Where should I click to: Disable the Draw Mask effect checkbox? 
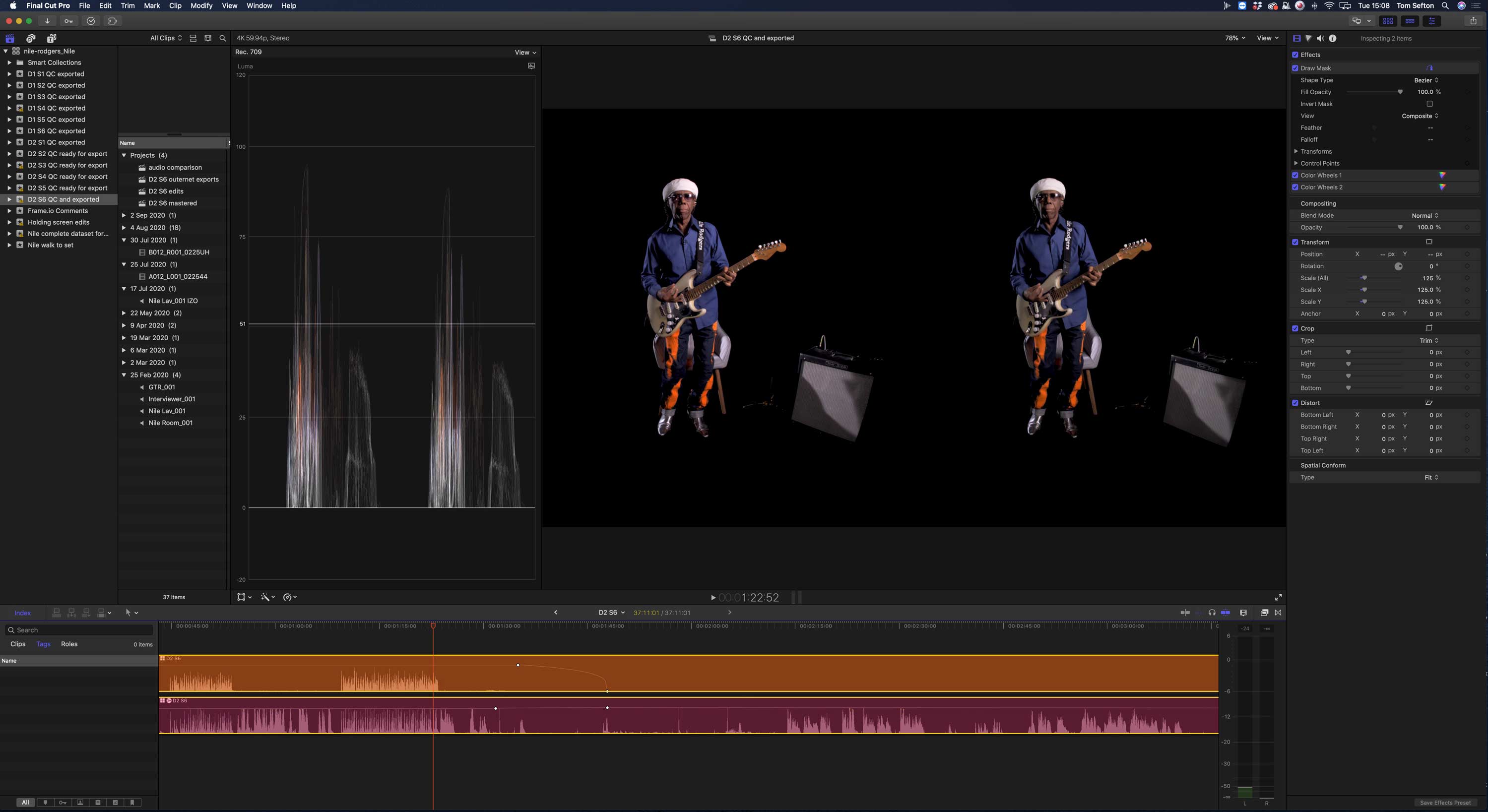tap(1295, 68)
